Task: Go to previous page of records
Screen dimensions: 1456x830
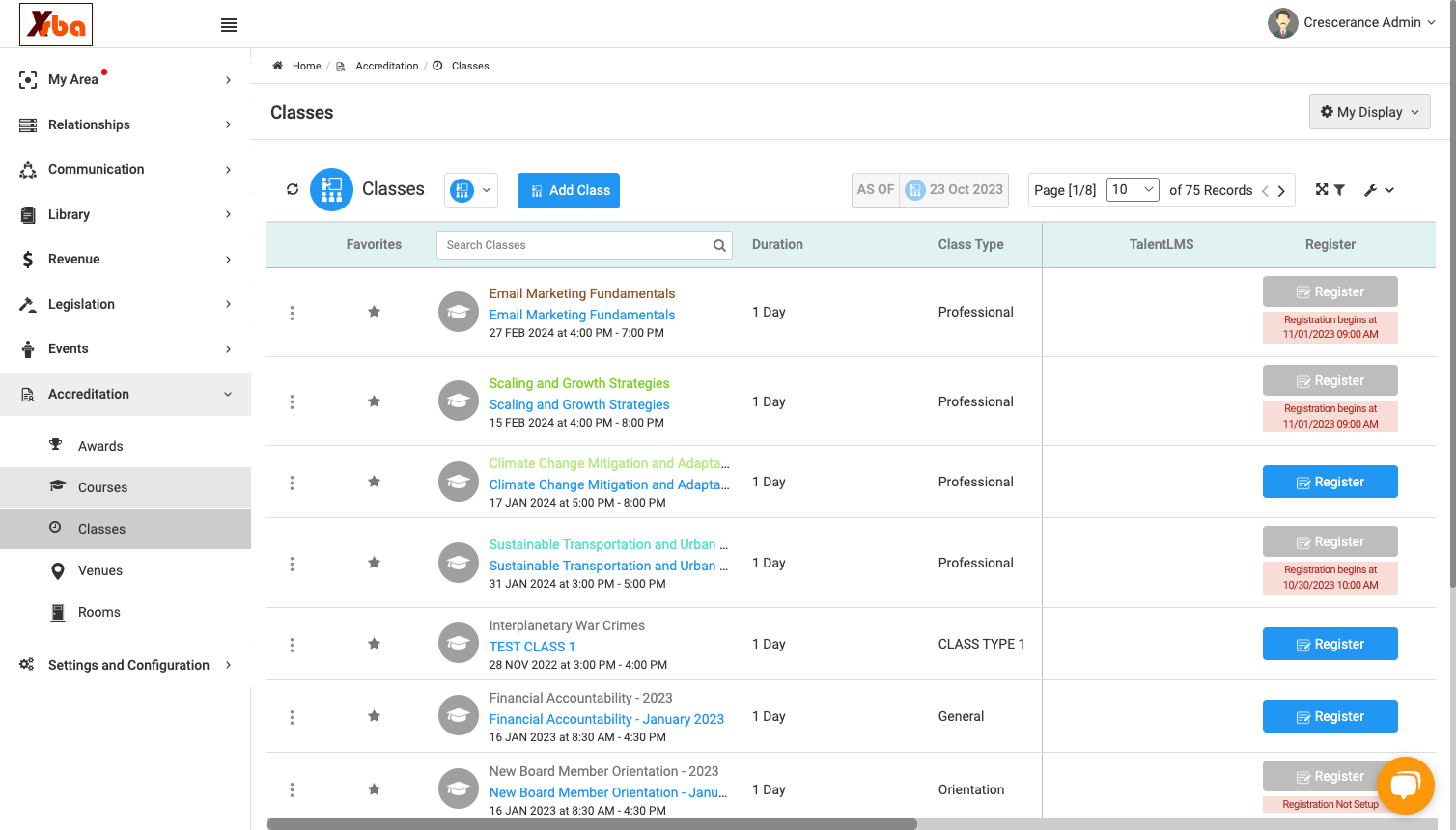Action: 1265,191
